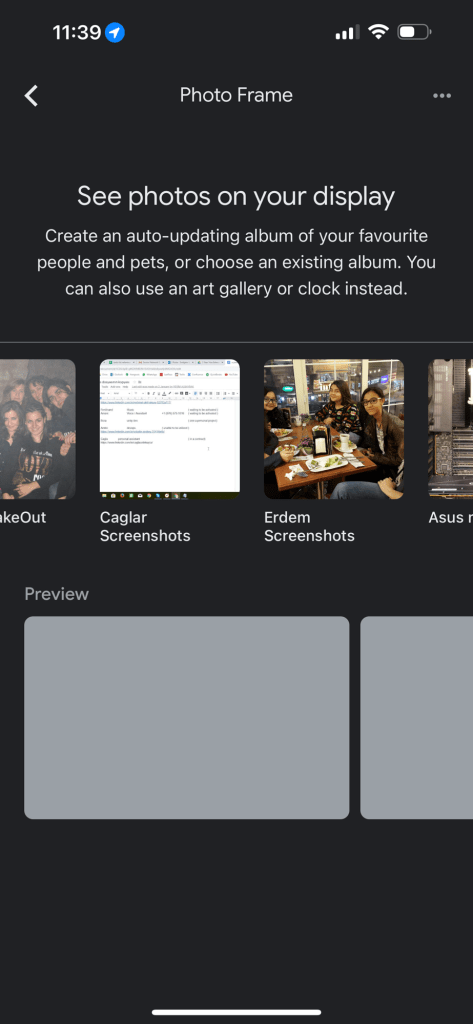Tap the cellular signal bars
Viewport: 473px width, 1024px height.
point(347,33)
